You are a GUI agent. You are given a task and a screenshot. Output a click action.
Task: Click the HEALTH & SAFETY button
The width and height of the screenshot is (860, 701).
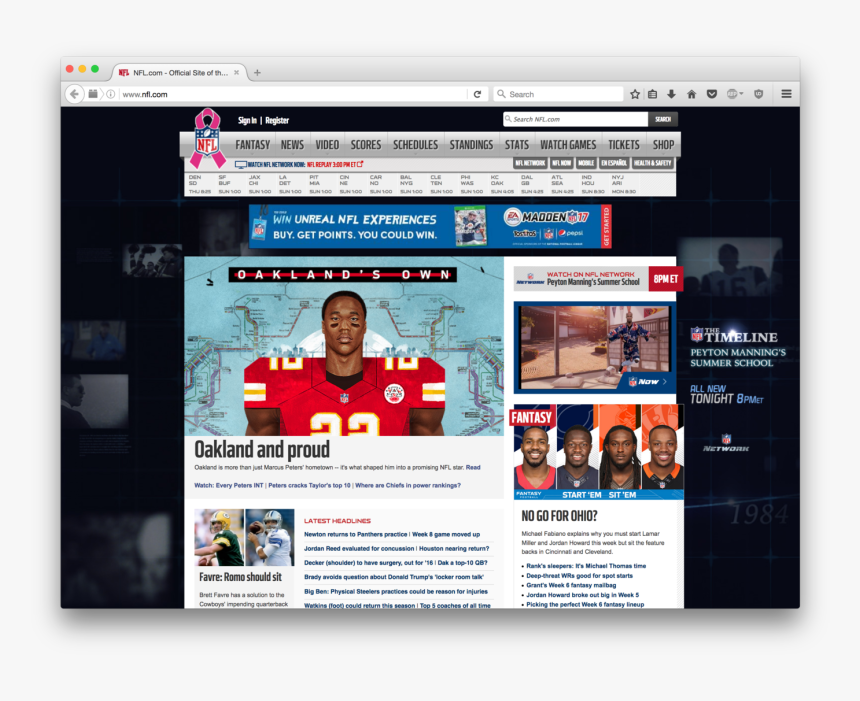click(652, 163)
